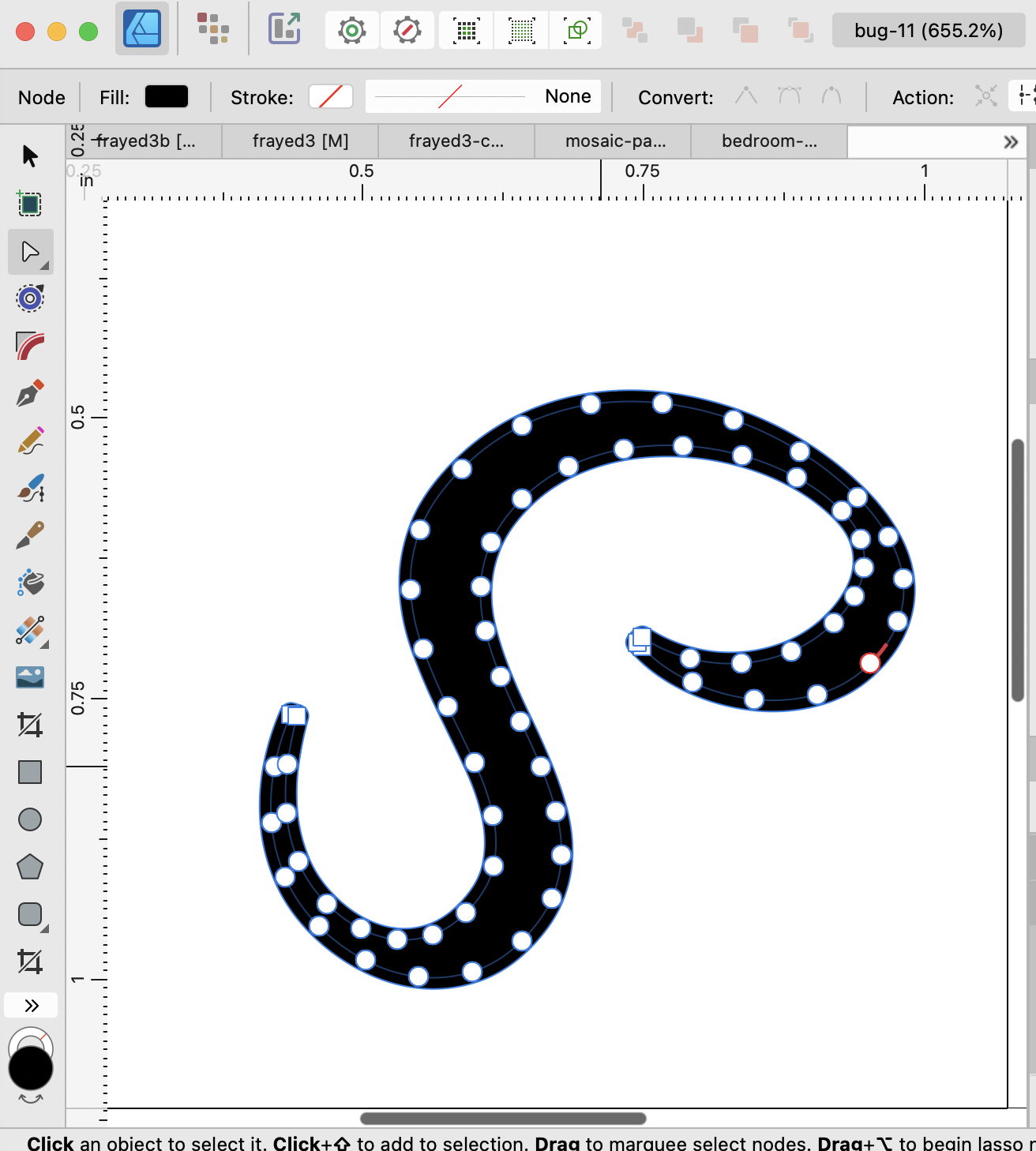
Task: Select the Vector Brush tool
Action: pos(30,488)
